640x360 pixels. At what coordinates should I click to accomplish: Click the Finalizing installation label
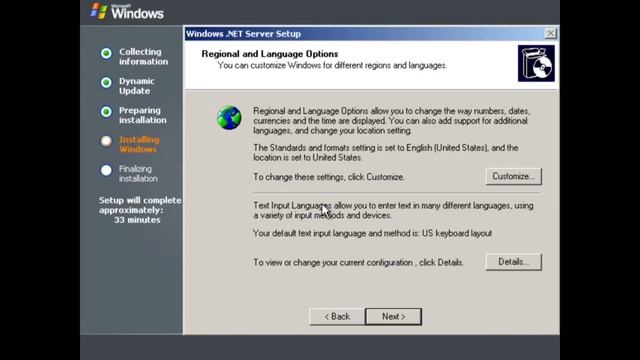[x=138, y=173]
